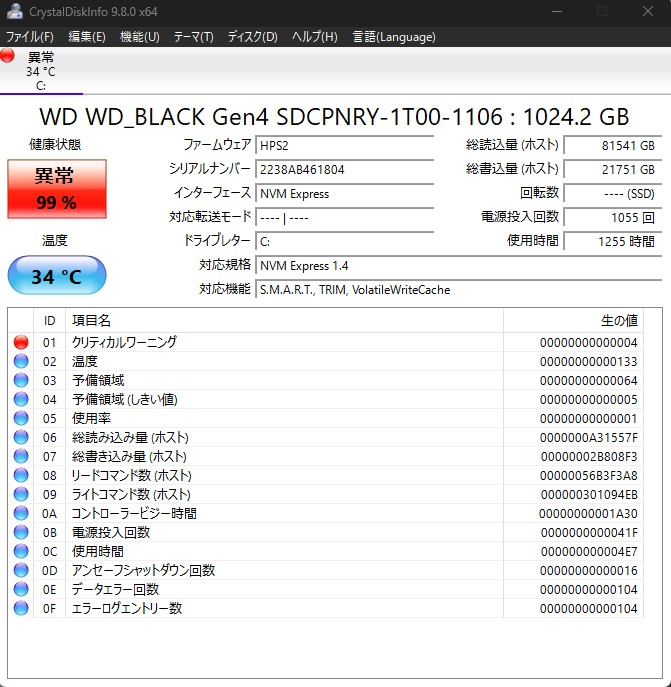Select raw value 00000002B808F3
The width and height of the screenshot is (671, 687).
point(589,457)
